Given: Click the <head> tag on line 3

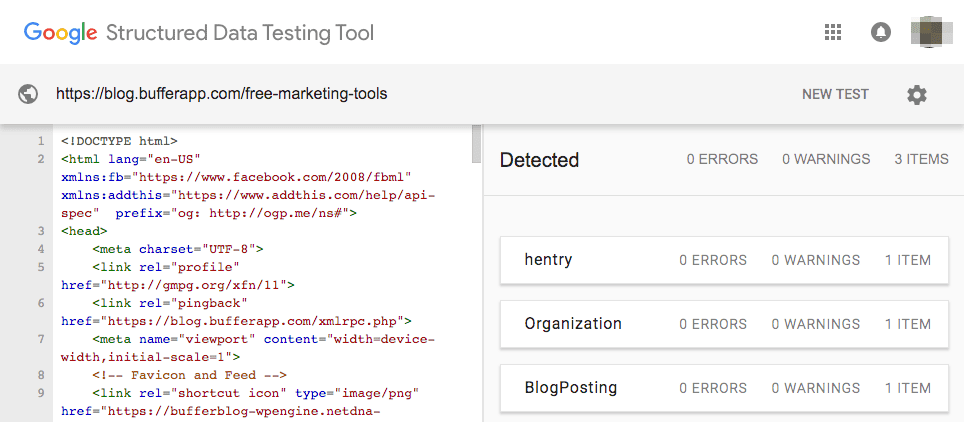Looking at the screenshot, I should [84, 231].
